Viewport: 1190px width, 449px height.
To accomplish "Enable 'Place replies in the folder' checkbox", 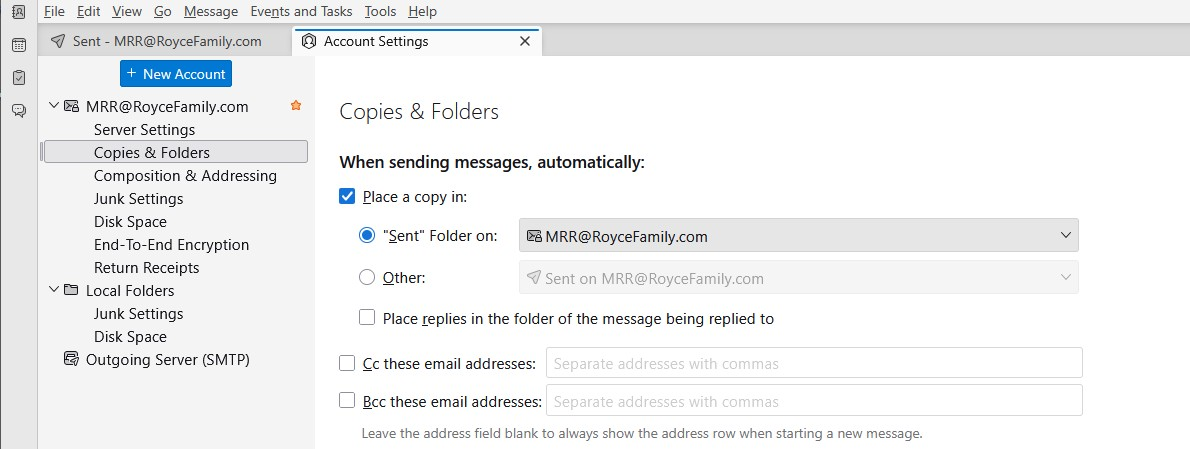I will [367, 319].
